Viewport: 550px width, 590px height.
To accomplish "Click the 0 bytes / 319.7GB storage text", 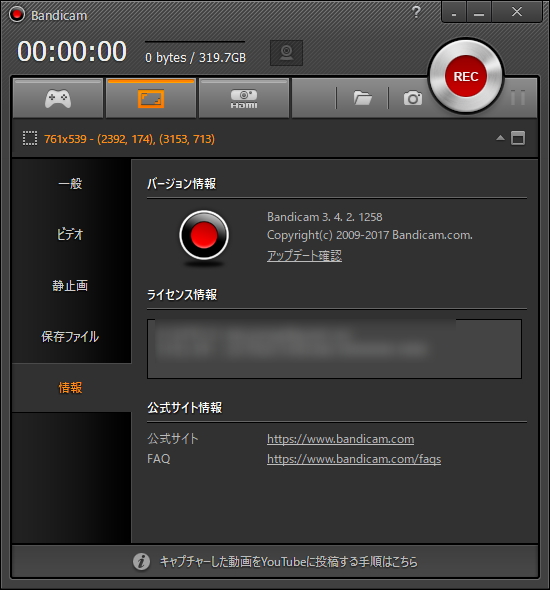I will click(195, 58).
